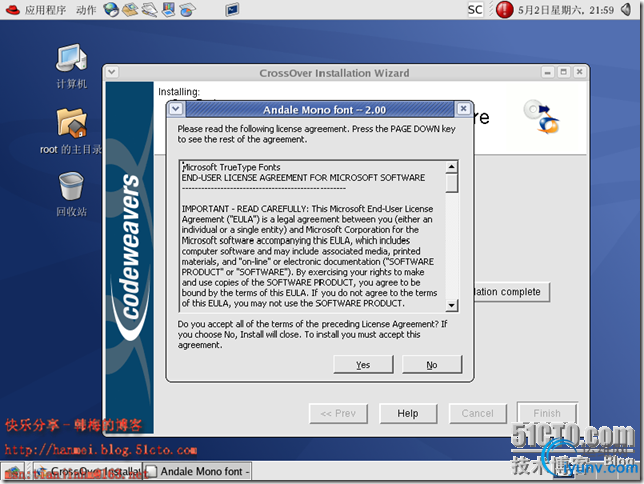Select the 回收站 (Trash) desktop icon

pyautogui.click(x=71, y=194)
